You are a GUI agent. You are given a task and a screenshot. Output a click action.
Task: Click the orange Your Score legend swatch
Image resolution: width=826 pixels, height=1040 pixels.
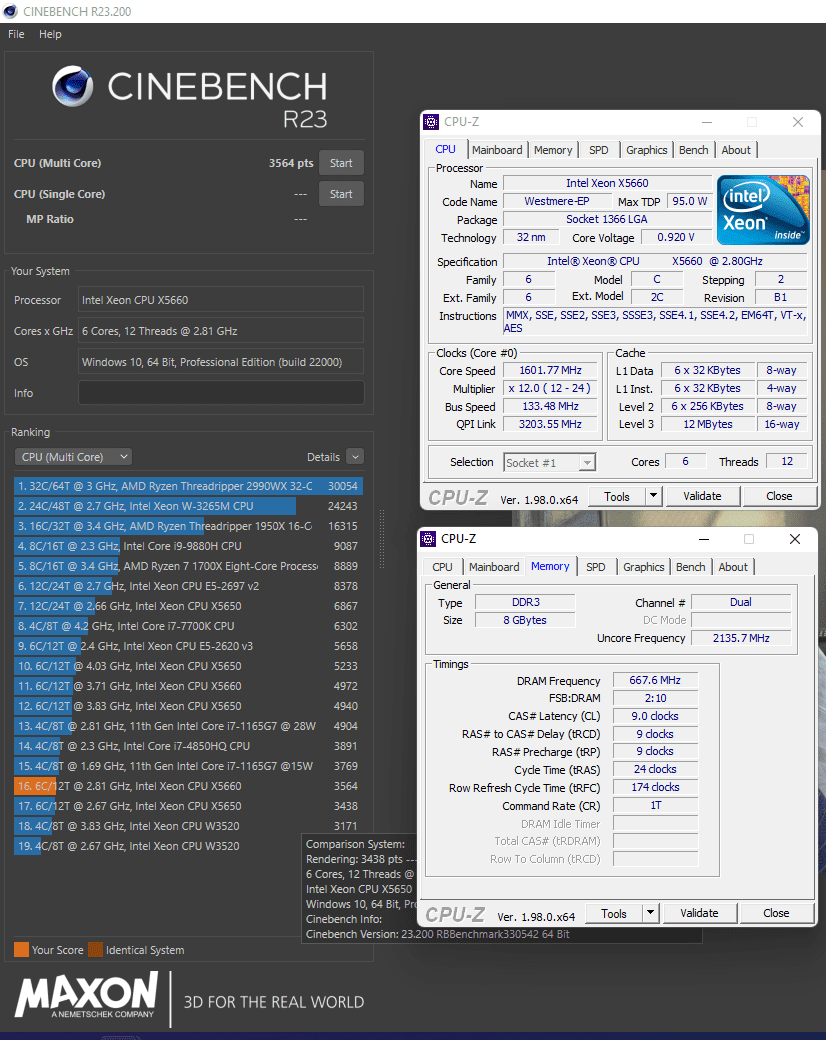coord(21,950)
